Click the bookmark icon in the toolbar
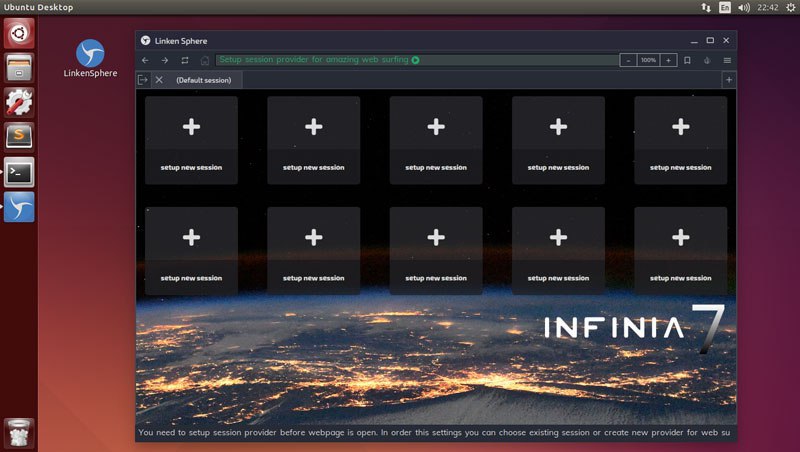This screenshot has height=452, width=800. (x=687, y=60)
